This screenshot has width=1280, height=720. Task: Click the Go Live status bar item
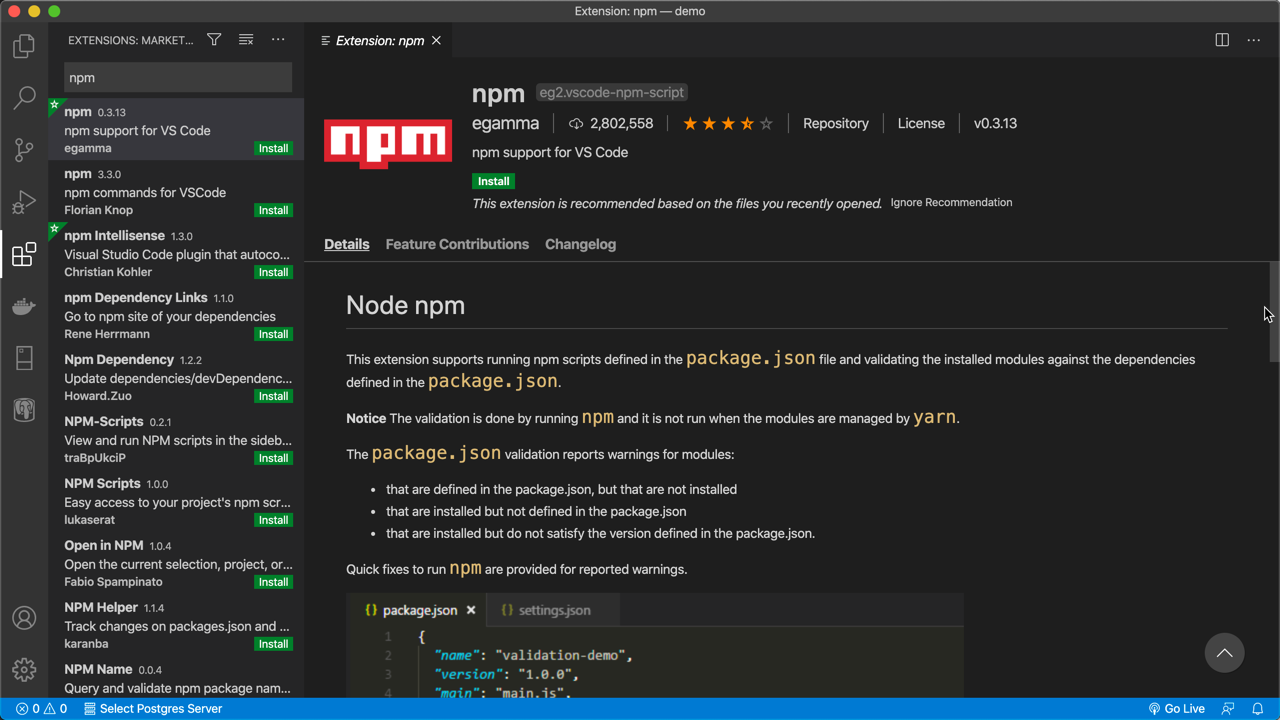1176,709
